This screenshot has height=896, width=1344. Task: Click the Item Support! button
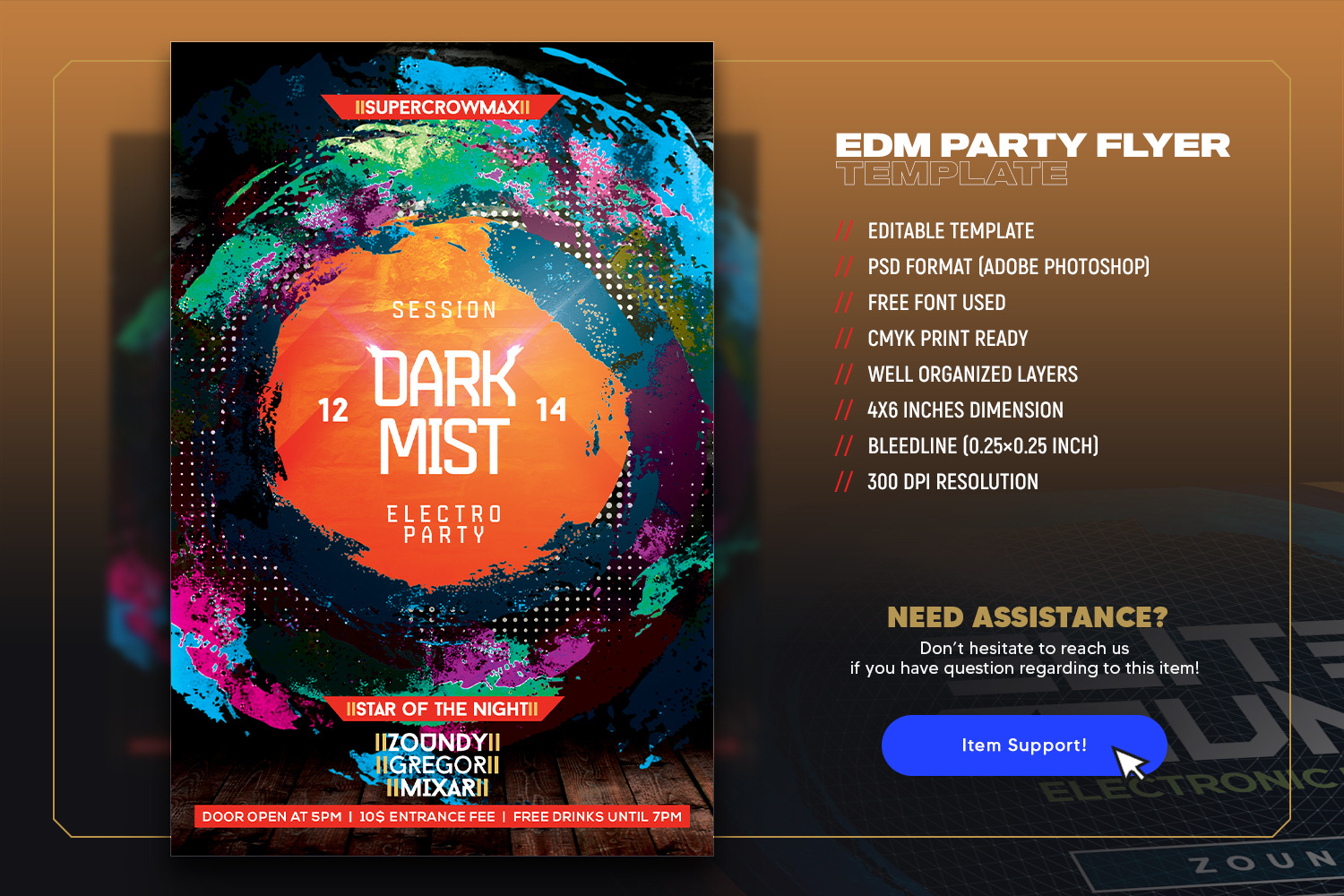coord(1024,745)
